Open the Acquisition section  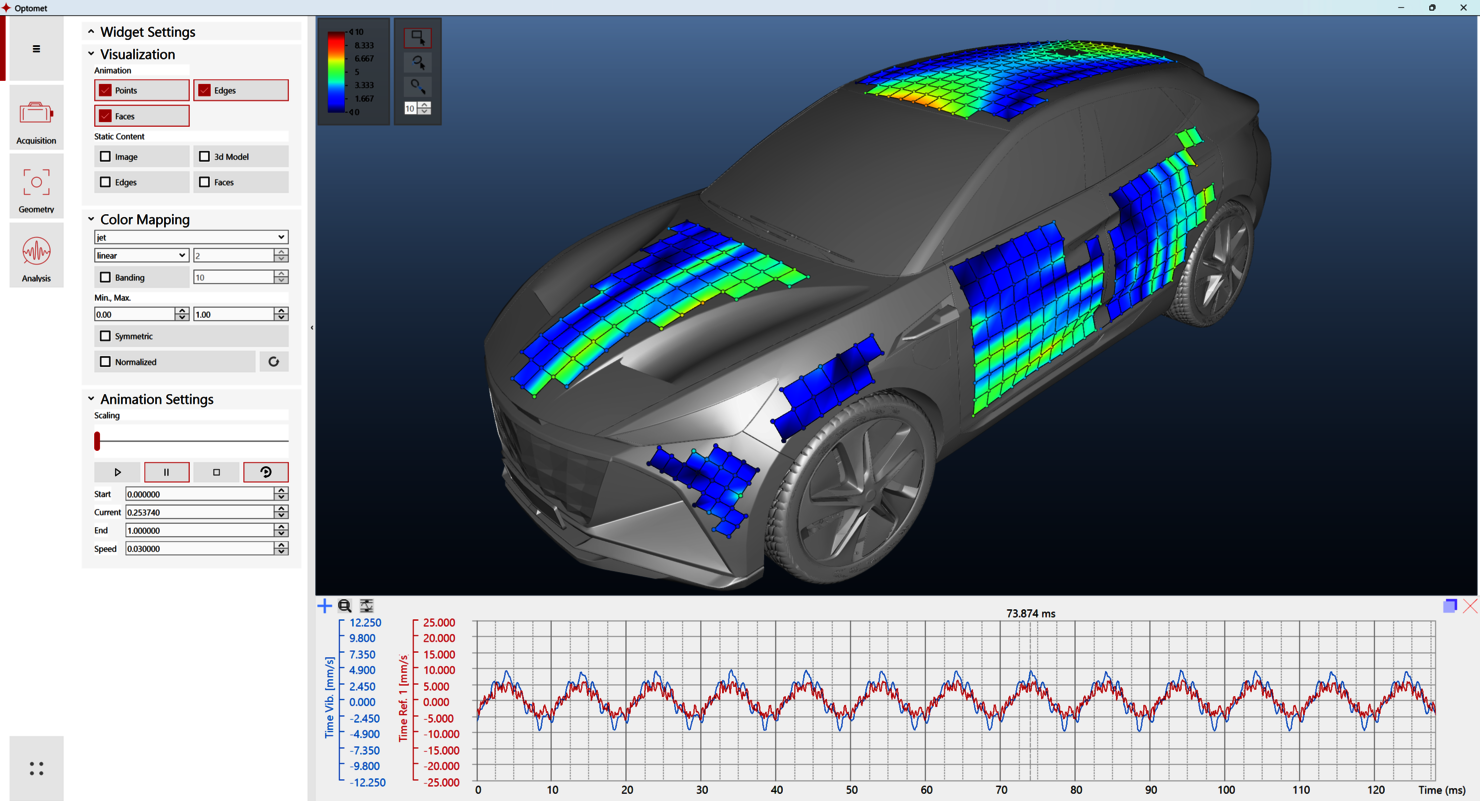pyautogui.click(x=36, y=119)
